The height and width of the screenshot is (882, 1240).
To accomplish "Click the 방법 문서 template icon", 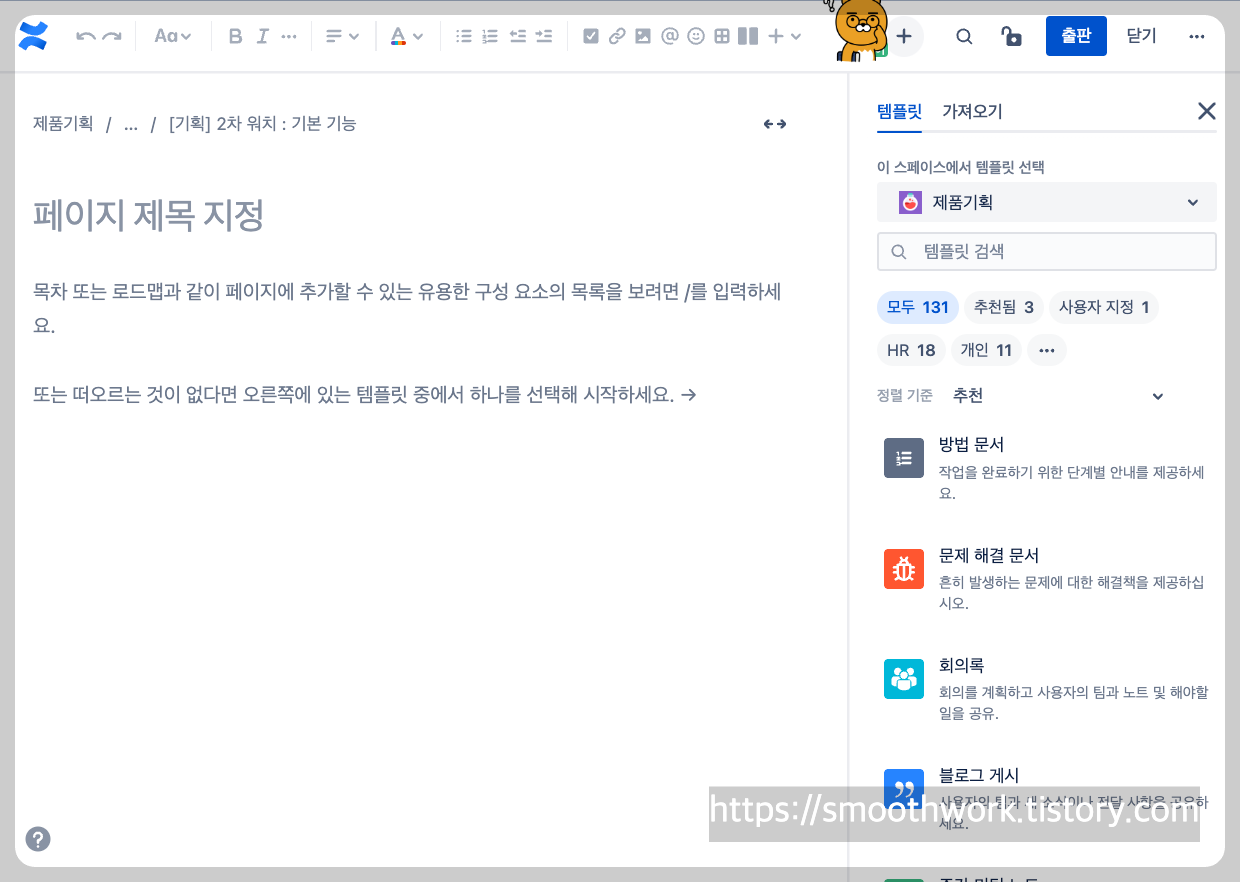I will coord(904,458).
